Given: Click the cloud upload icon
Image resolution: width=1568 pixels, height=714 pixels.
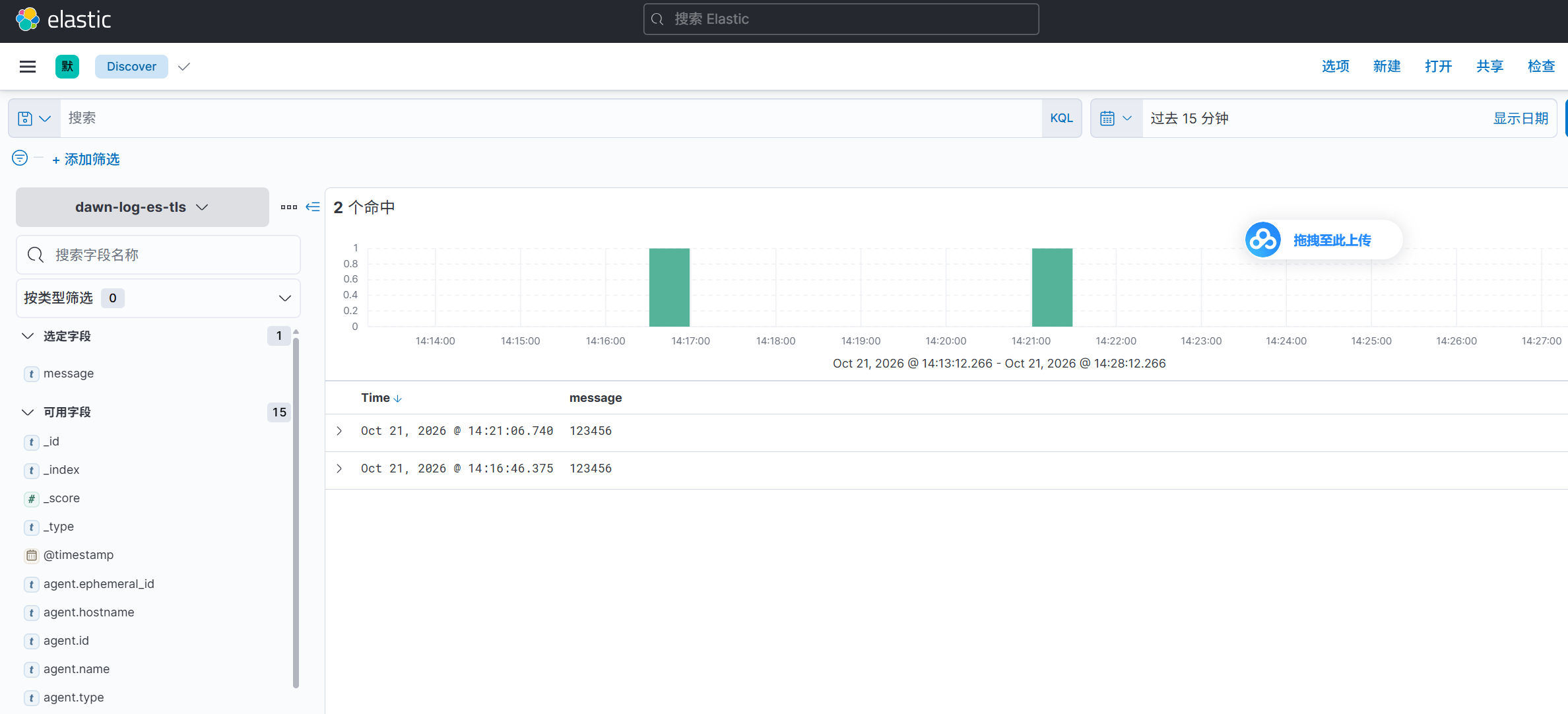Looking at the screenshot, I should 1263,240.
